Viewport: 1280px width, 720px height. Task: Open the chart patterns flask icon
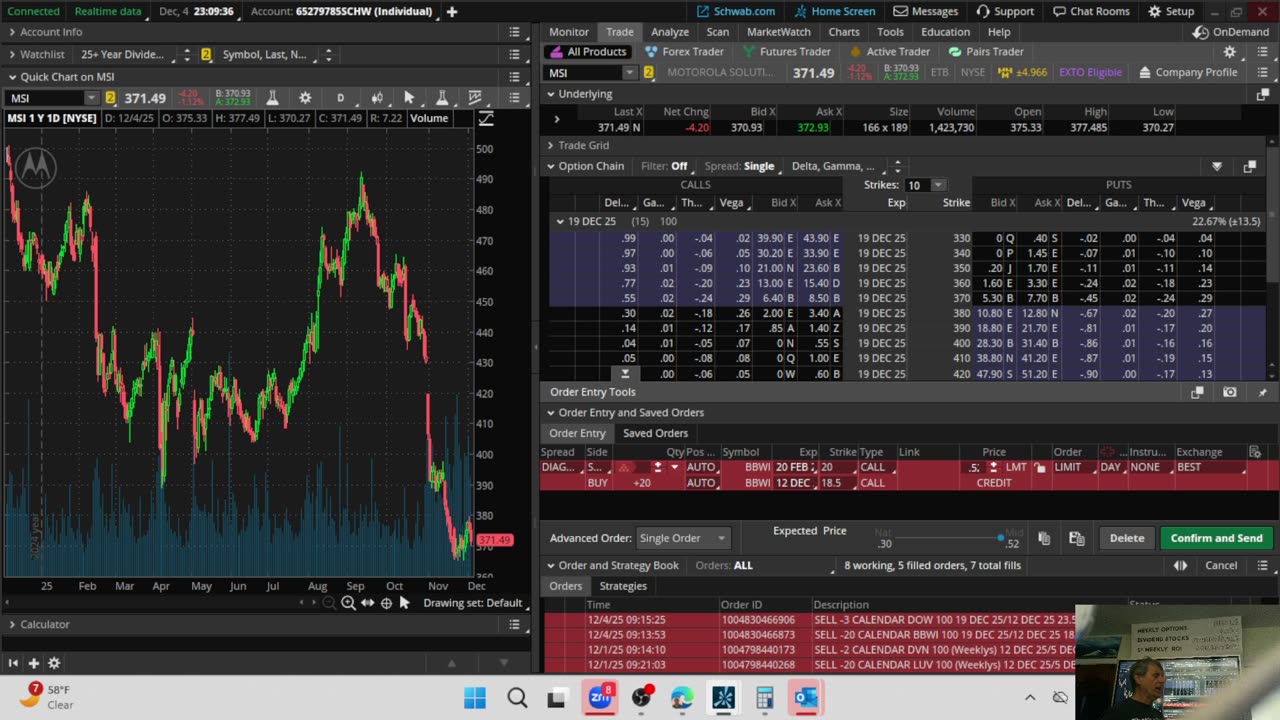click(x=442, y=98)
